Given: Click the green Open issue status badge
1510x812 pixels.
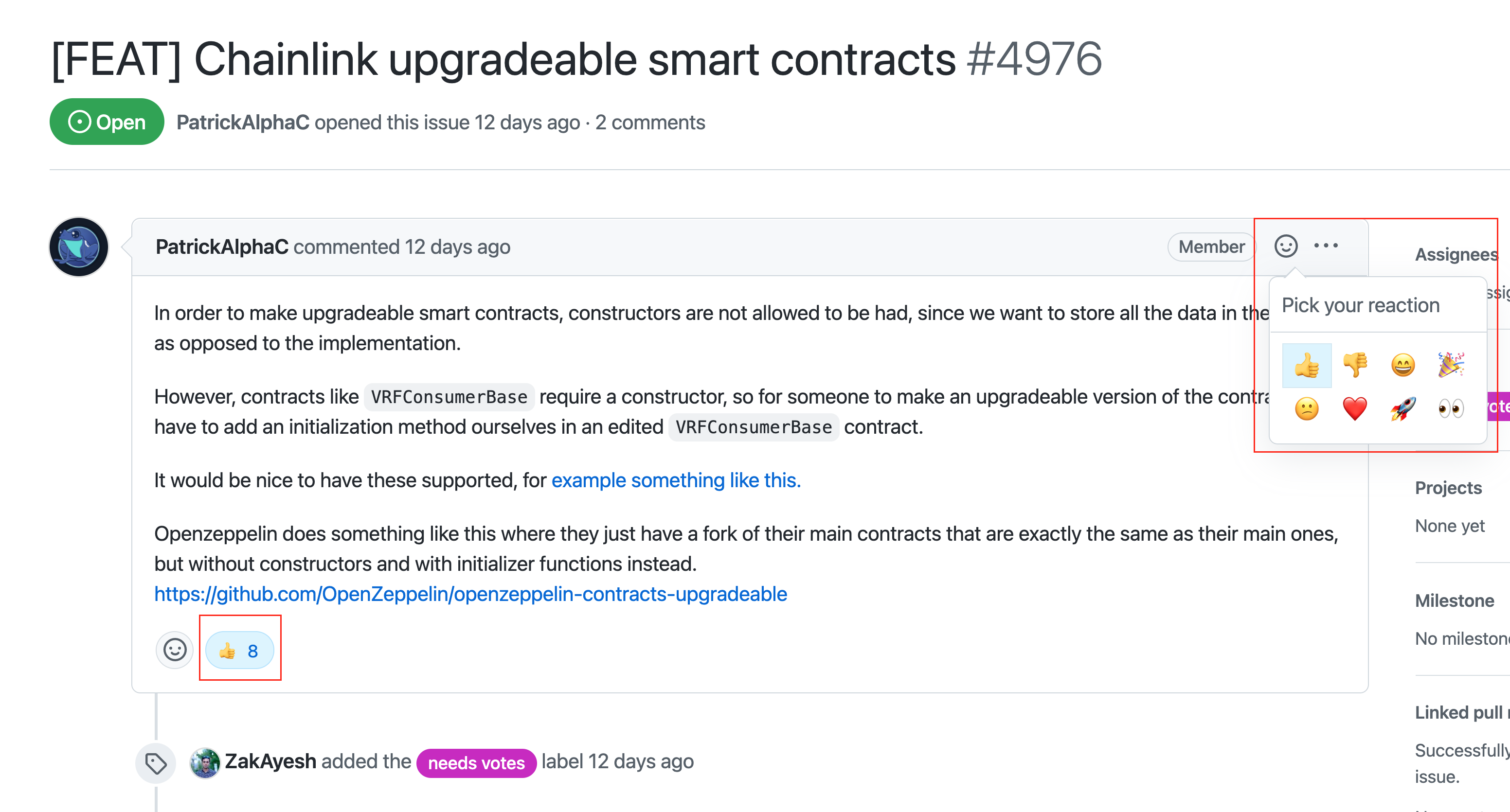Looking at the screenshot, I should pos(106,122).
